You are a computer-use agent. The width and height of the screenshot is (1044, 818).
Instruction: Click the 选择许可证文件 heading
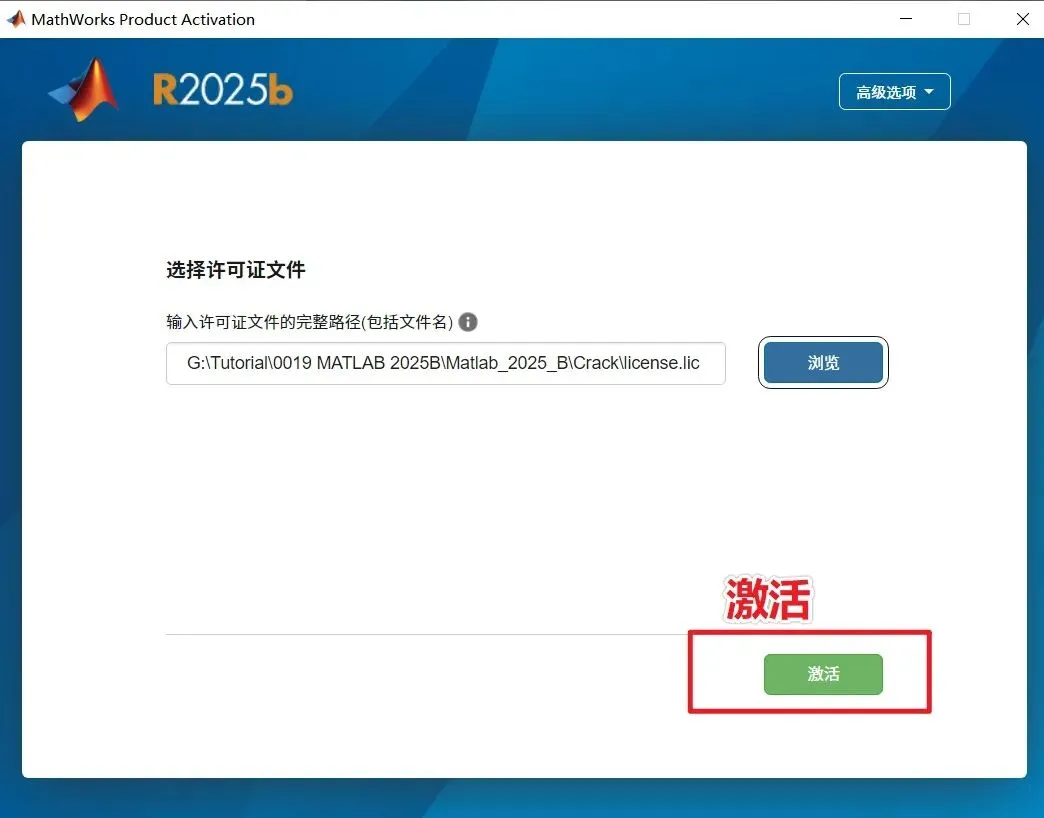point(236,270)
